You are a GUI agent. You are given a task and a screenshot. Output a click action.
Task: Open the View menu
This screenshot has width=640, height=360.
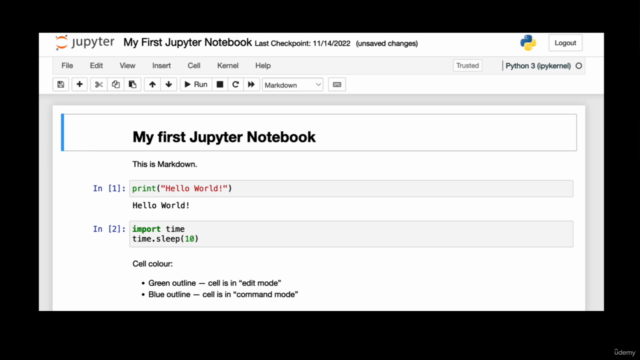(x=127, y=66)
